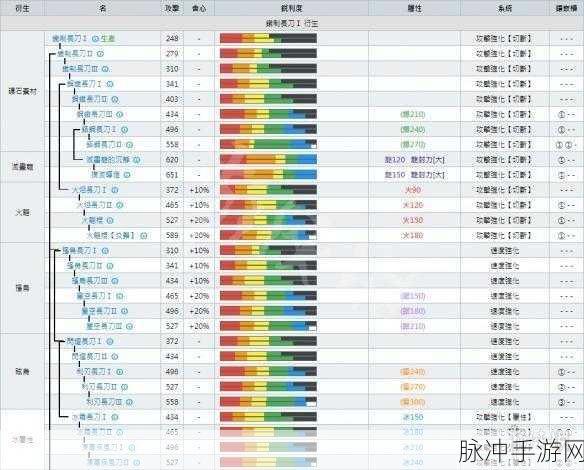Click the sharpness bar of the 620 weapon
Viewport: 584px width, 470px height.
coord(268,160)
